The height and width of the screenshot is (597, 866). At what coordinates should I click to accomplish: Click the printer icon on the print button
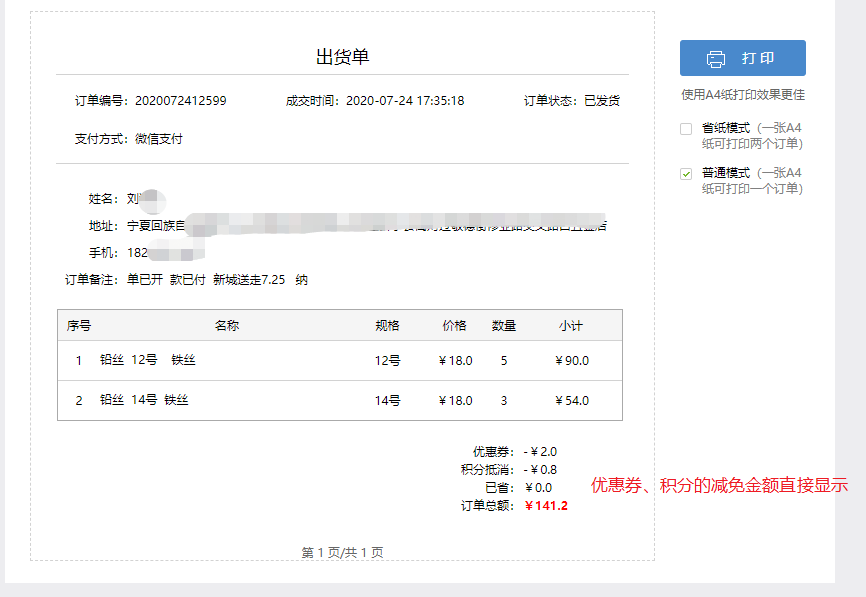(716, 59)
